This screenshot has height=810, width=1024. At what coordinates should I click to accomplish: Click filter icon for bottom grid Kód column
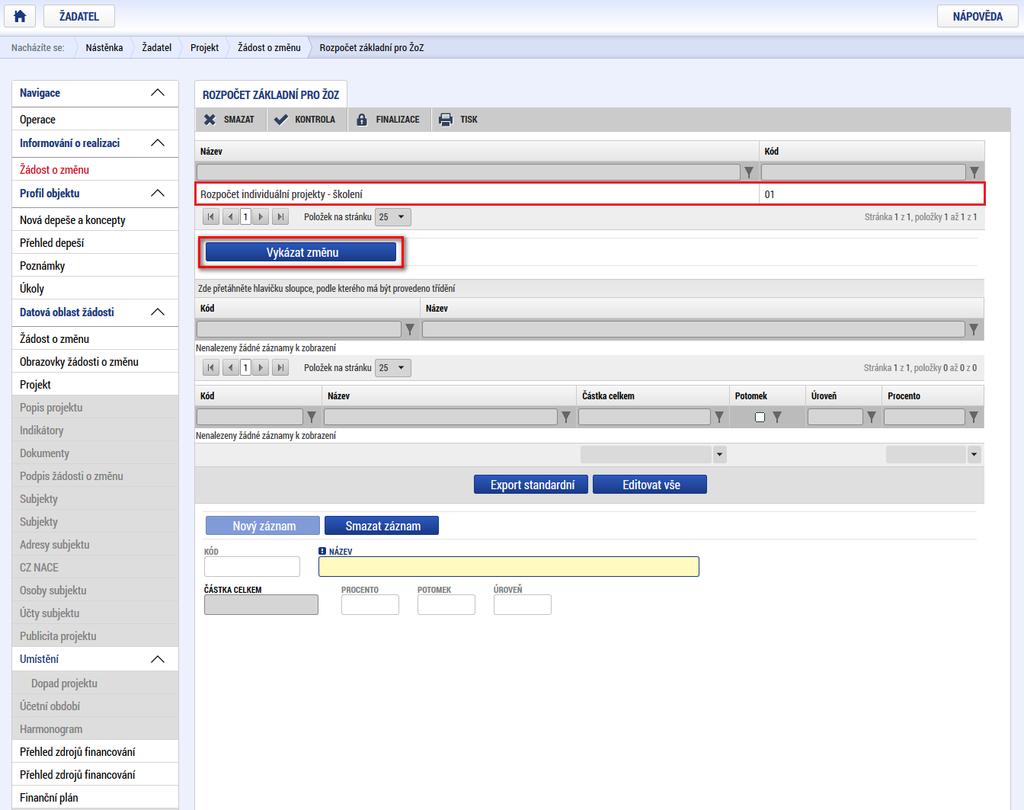pos(312,417)
